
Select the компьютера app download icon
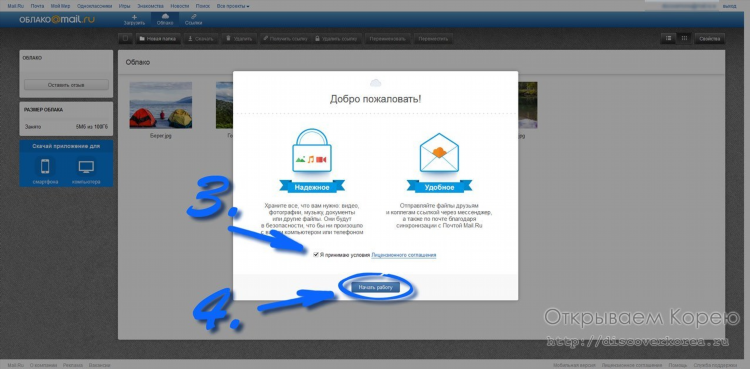point(86,167)
